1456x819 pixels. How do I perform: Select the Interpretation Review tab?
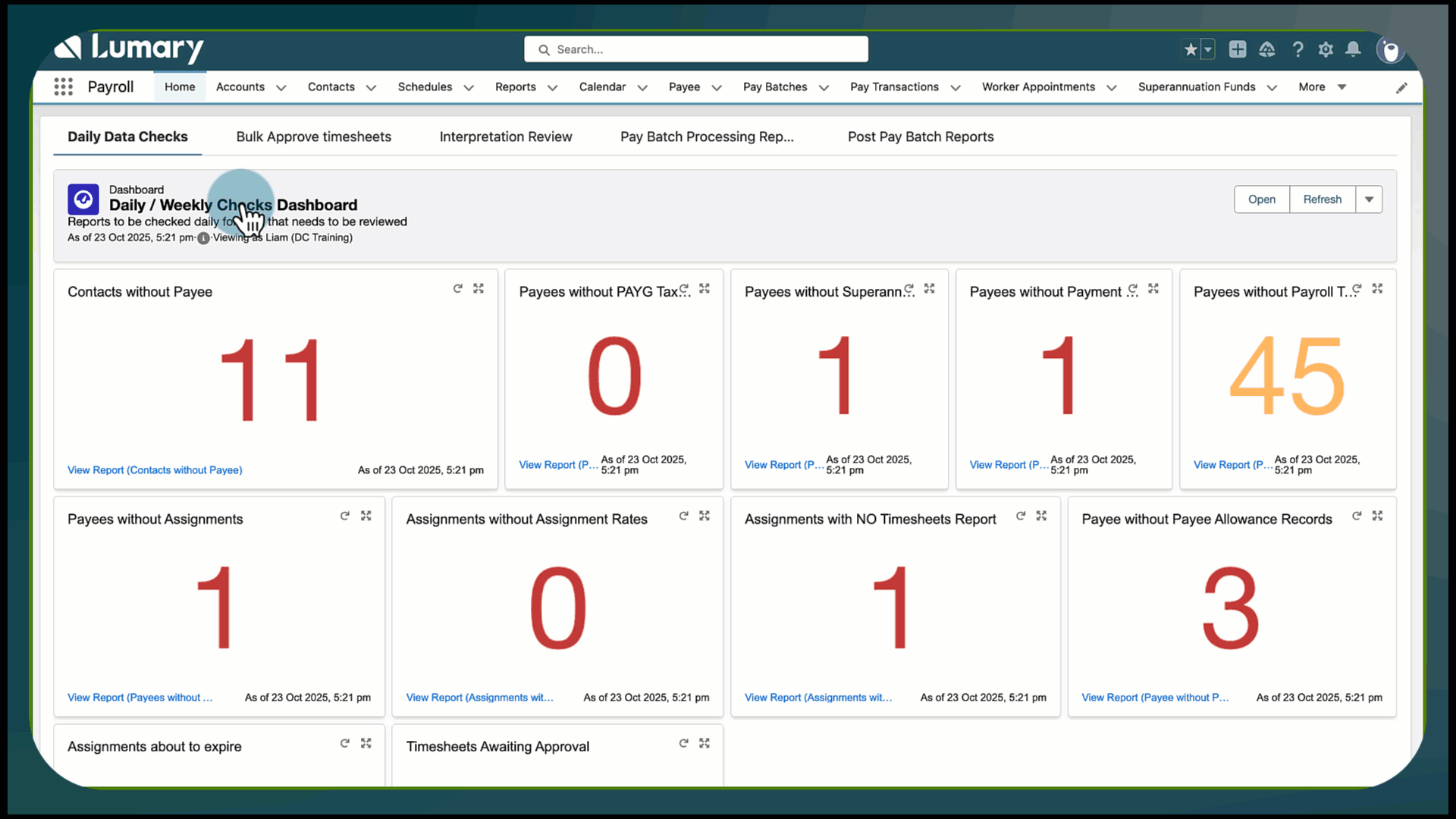click(x=505, y=136)
